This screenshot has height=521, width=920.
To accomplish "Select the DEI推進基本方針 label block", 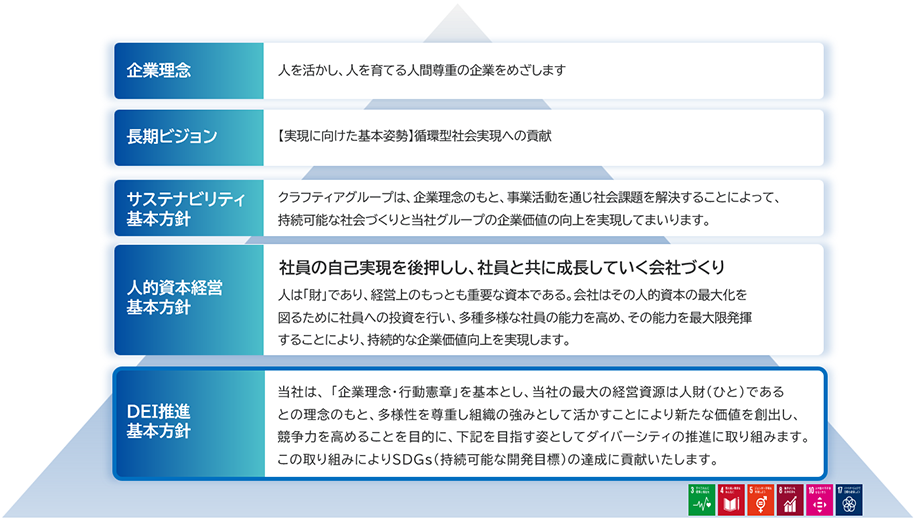I will (x=189, y=424).
